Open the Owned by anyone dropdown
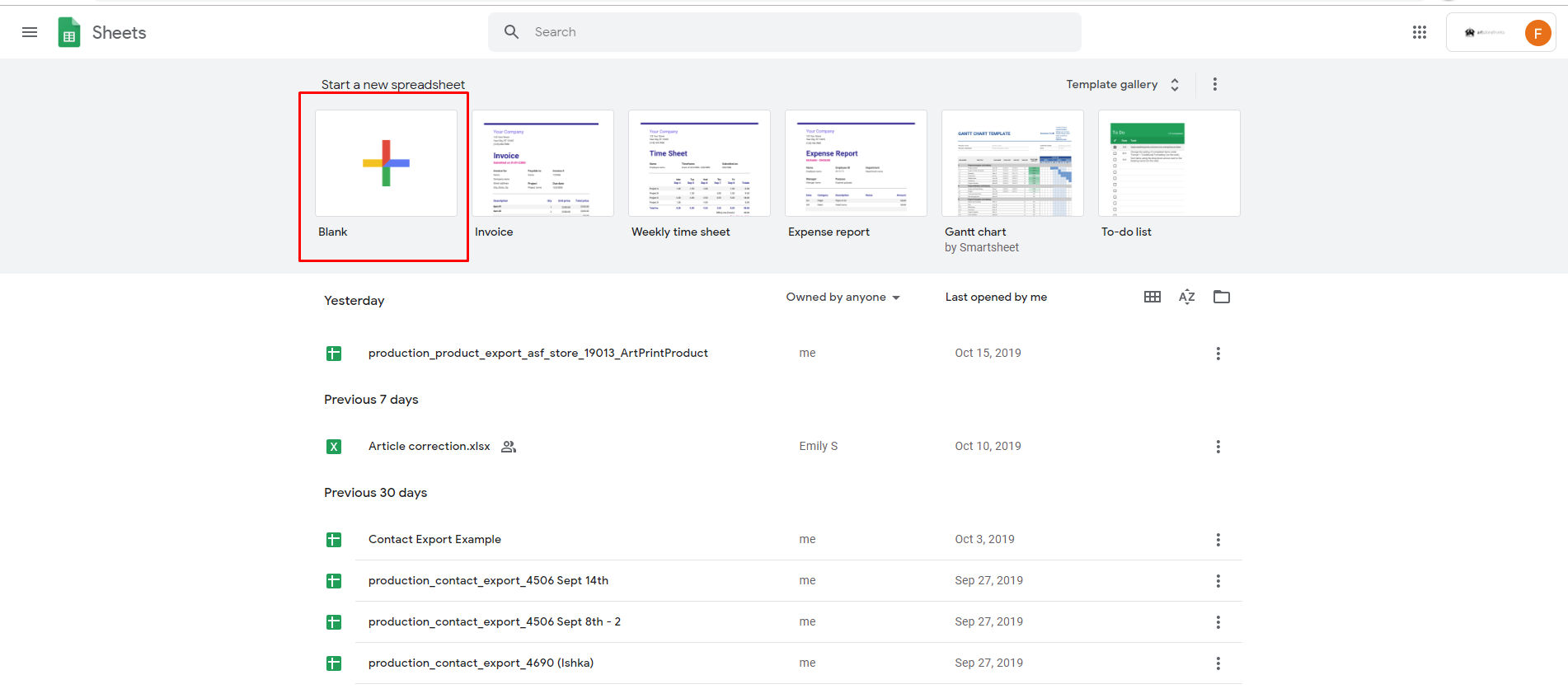This screenshot has height=689, width=1568. point(842,297)
